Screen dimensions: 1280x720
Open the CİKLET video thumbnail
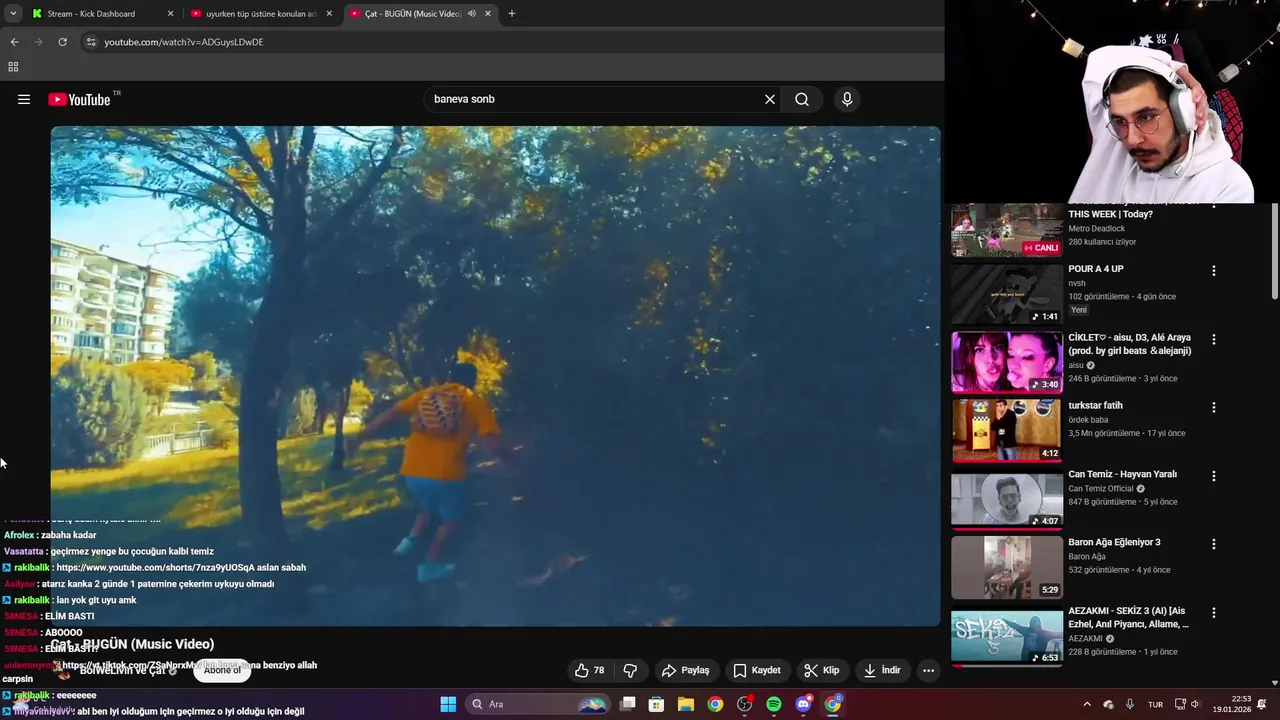coord(1007,362)
